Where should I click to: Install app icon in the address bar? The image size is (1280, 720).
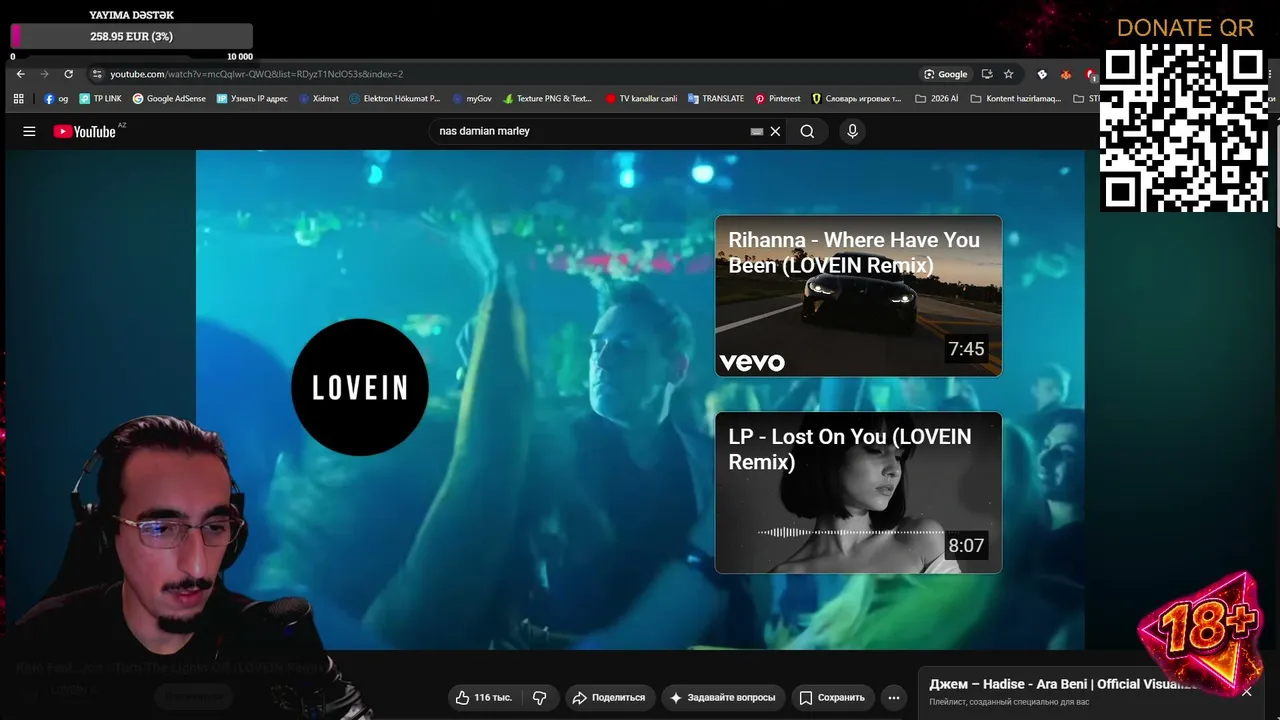[987, 74]
